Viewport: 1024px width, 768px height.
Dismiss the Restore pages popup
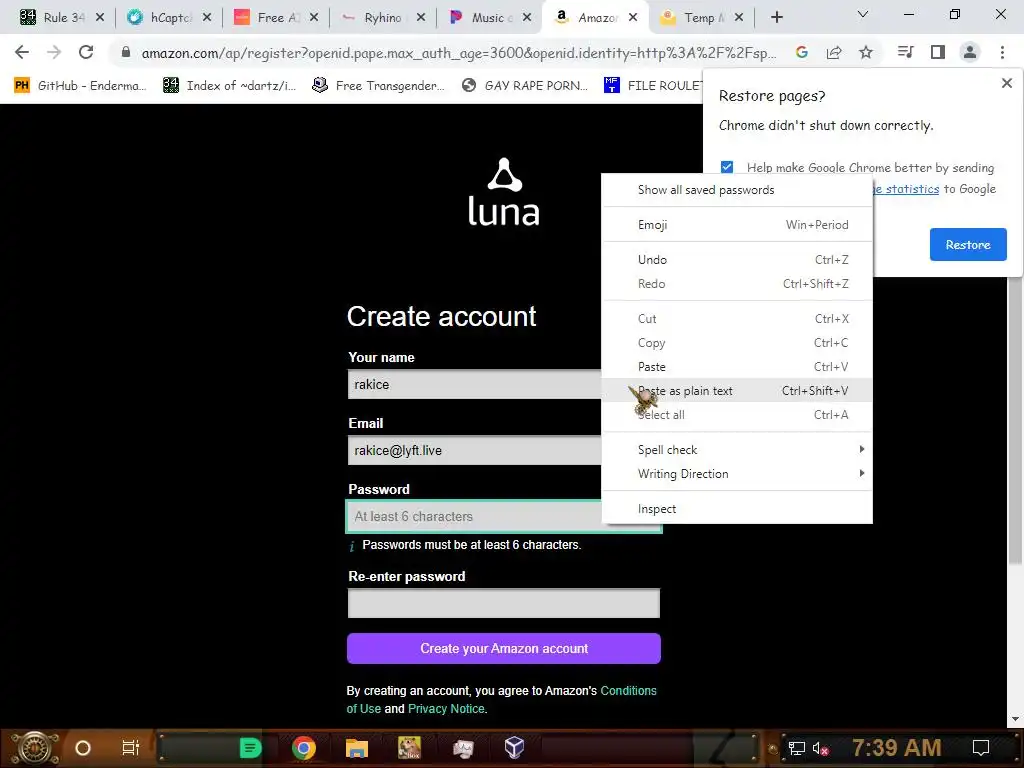(1006, 83)
